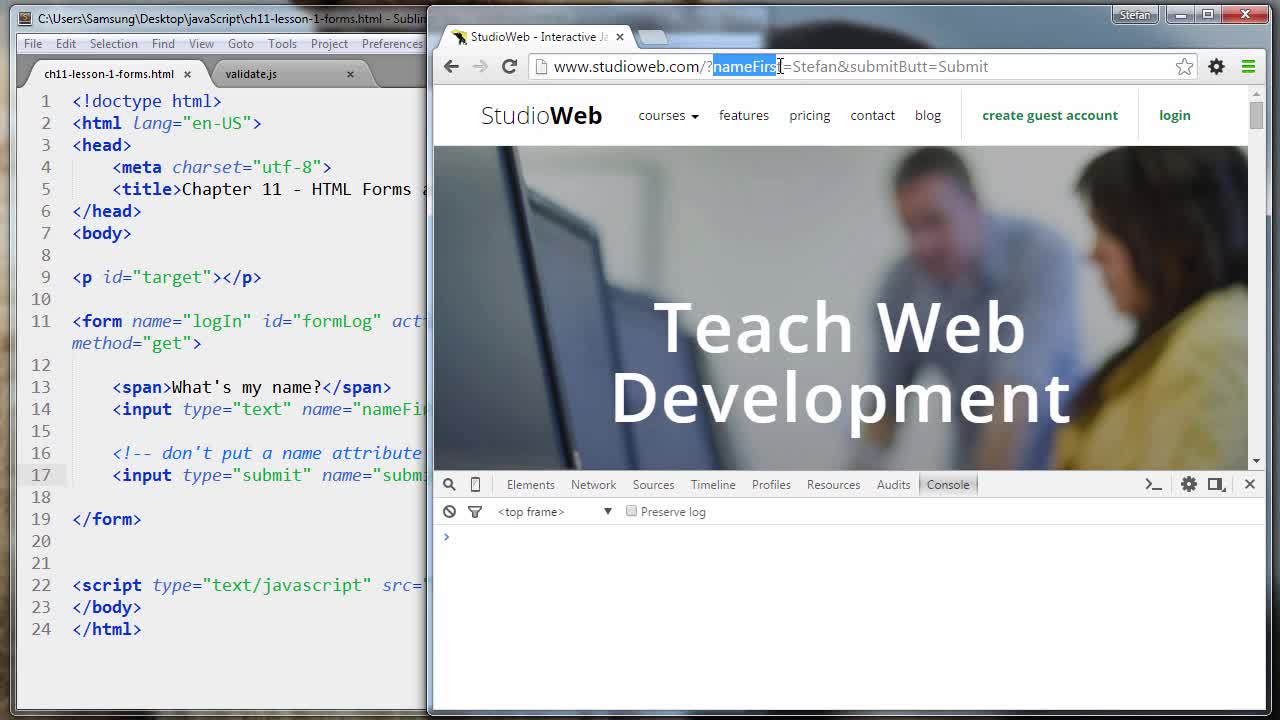Open the View menu in Sublime Text
This screenshot has height=720, width=1280.
tap(201, 44)
